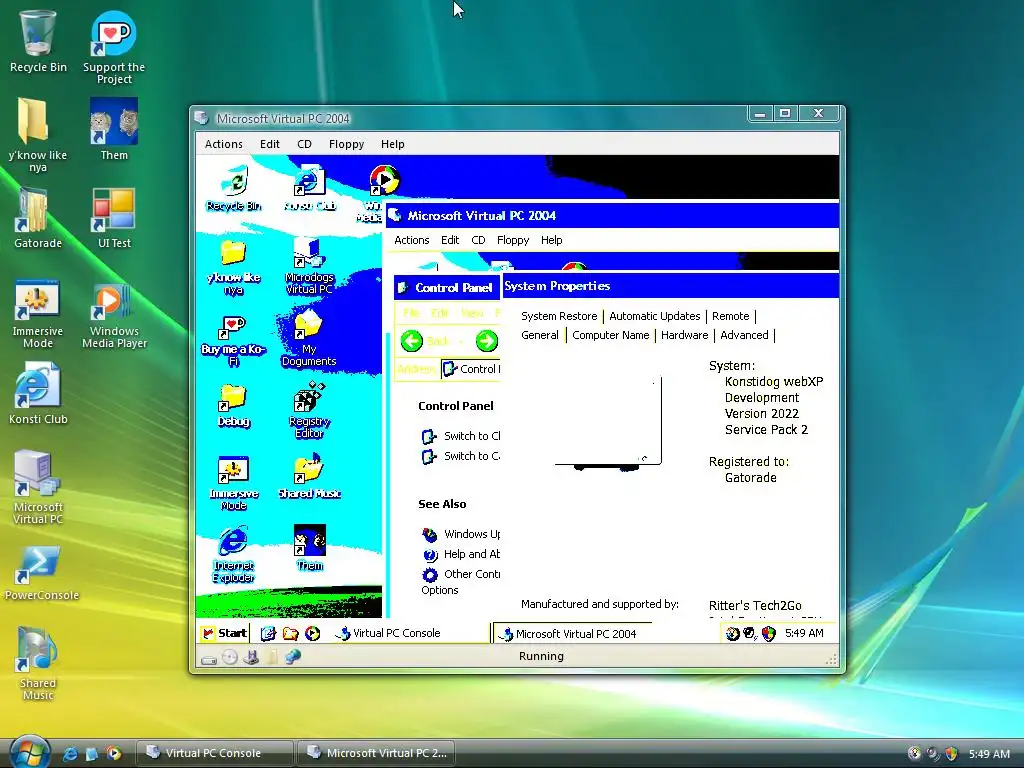This screenshot has width=1024, height=768.
Task: Click the host Vista Start orb
Action: click(30, 752)
